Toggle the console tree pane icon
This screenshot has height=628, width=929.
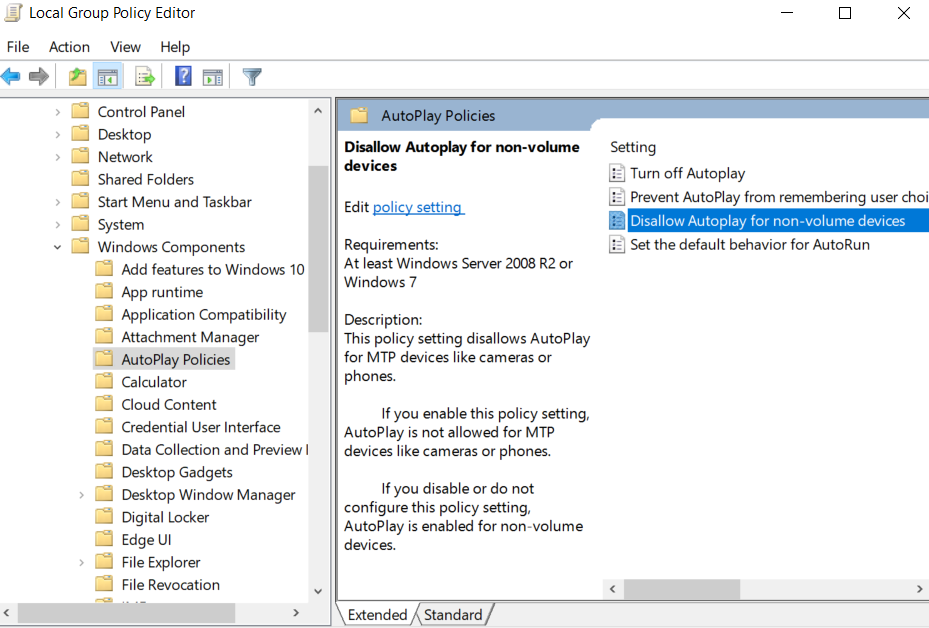click(108, 76)
